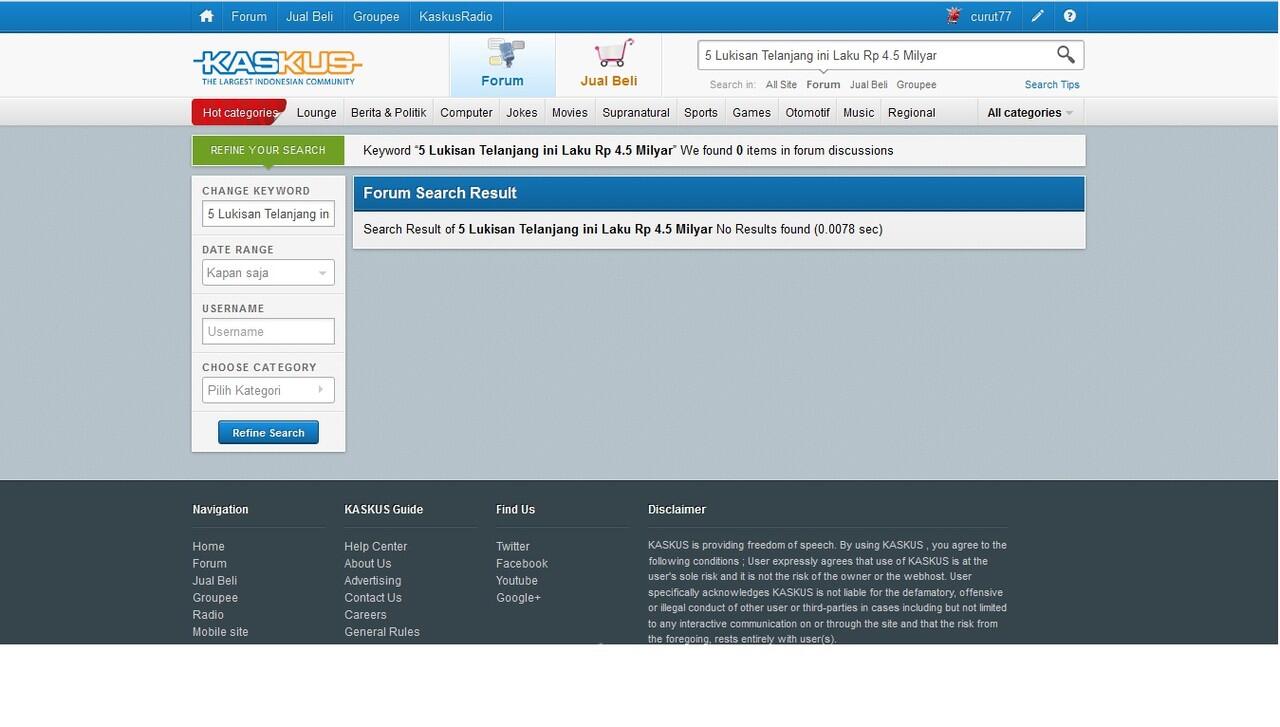Viewport: 1280px width, 727px height.
Task: Open the Sports category
Action: (701, 112)
